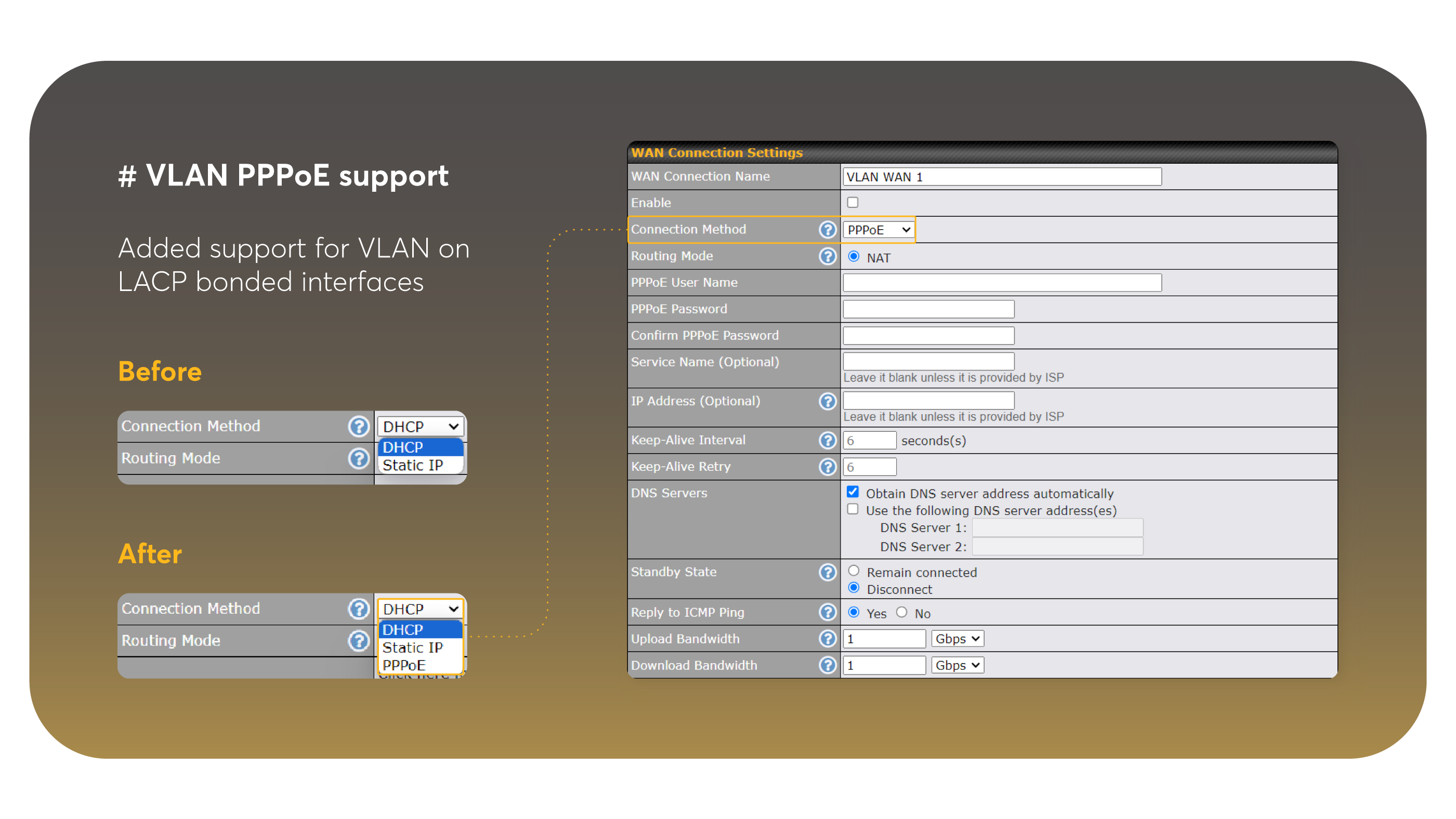This screenshot has width=1456, height=819.
Task: Select the Remain connected radio button
Action: click(x=854, y=571)
